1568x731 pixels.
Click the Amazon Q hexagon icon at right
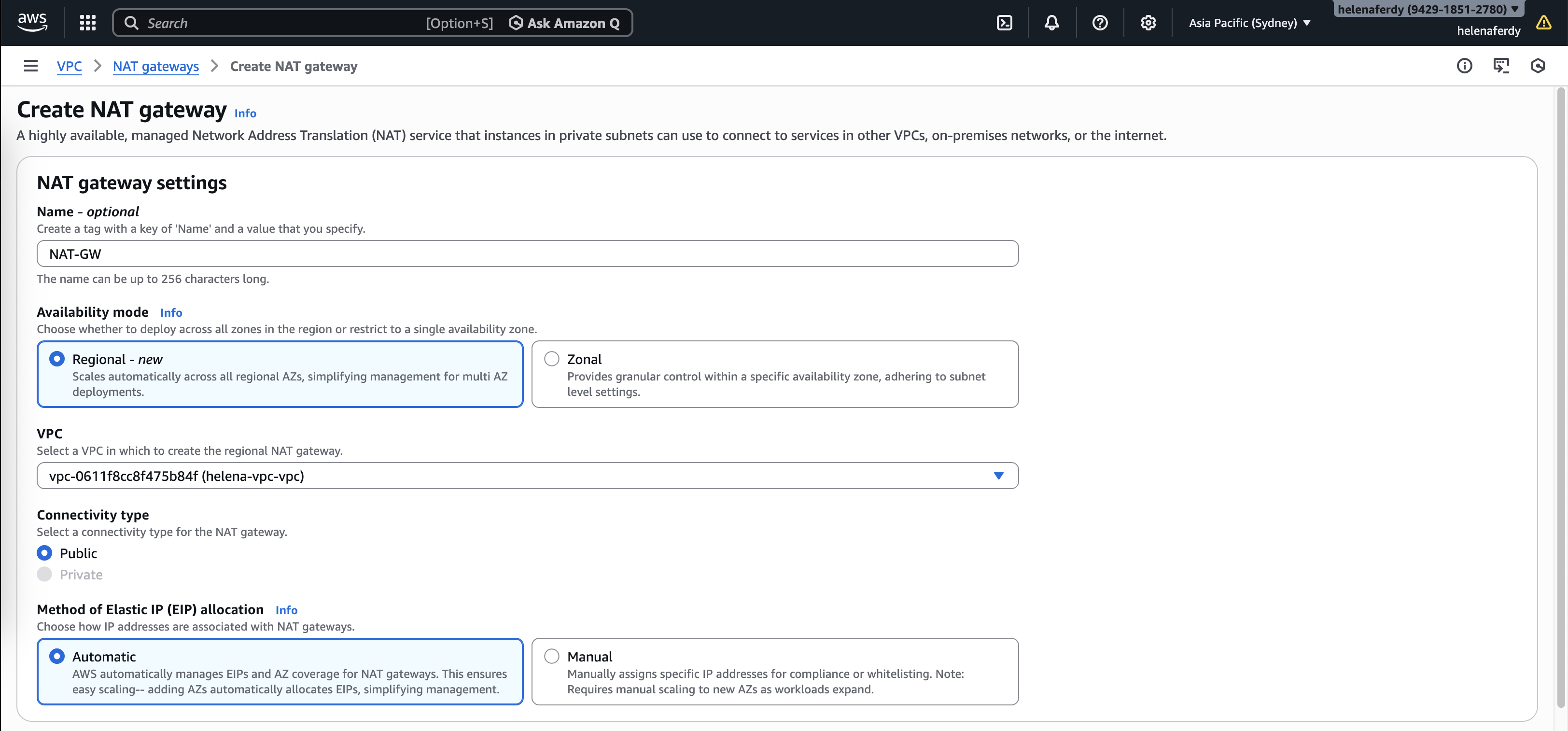tap(1538, 66)
